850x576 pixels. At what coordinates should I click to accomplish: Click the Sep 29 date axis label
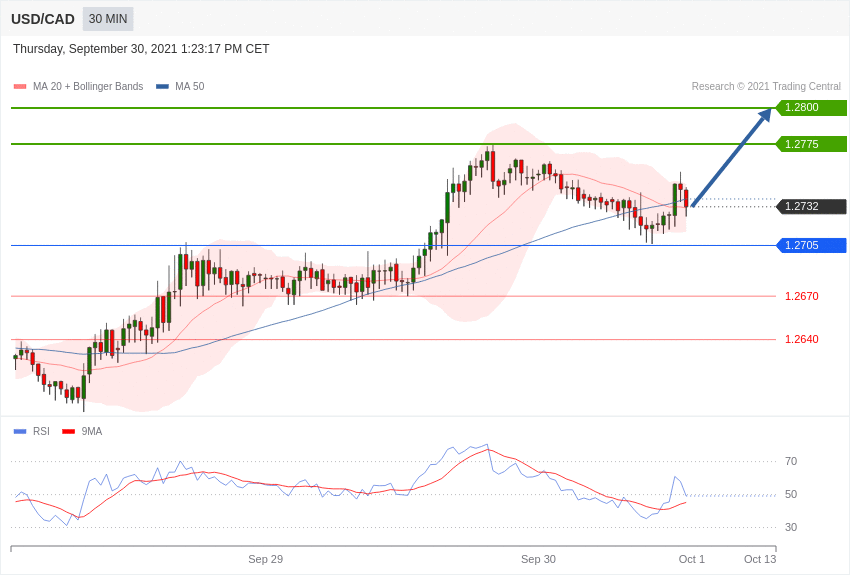click(266, 559)
